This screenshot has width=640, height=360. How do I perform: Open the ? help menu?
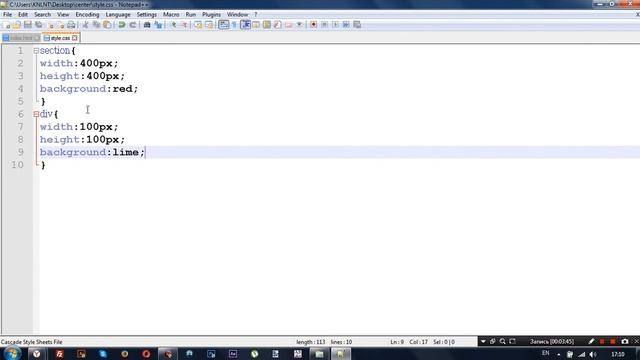pos(256,15)
